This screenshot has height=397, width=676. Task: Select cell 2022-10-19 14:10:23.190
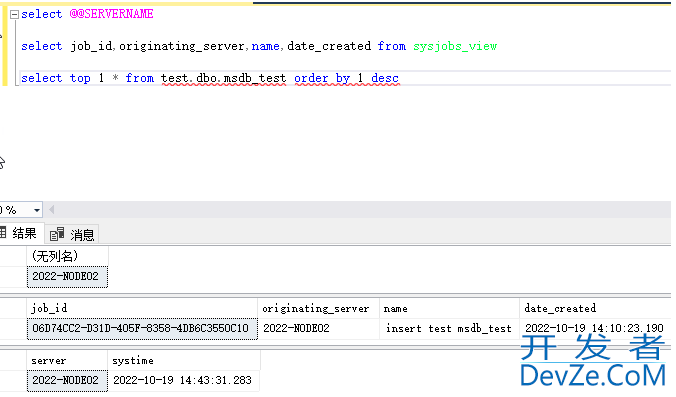tap(595, 329)
